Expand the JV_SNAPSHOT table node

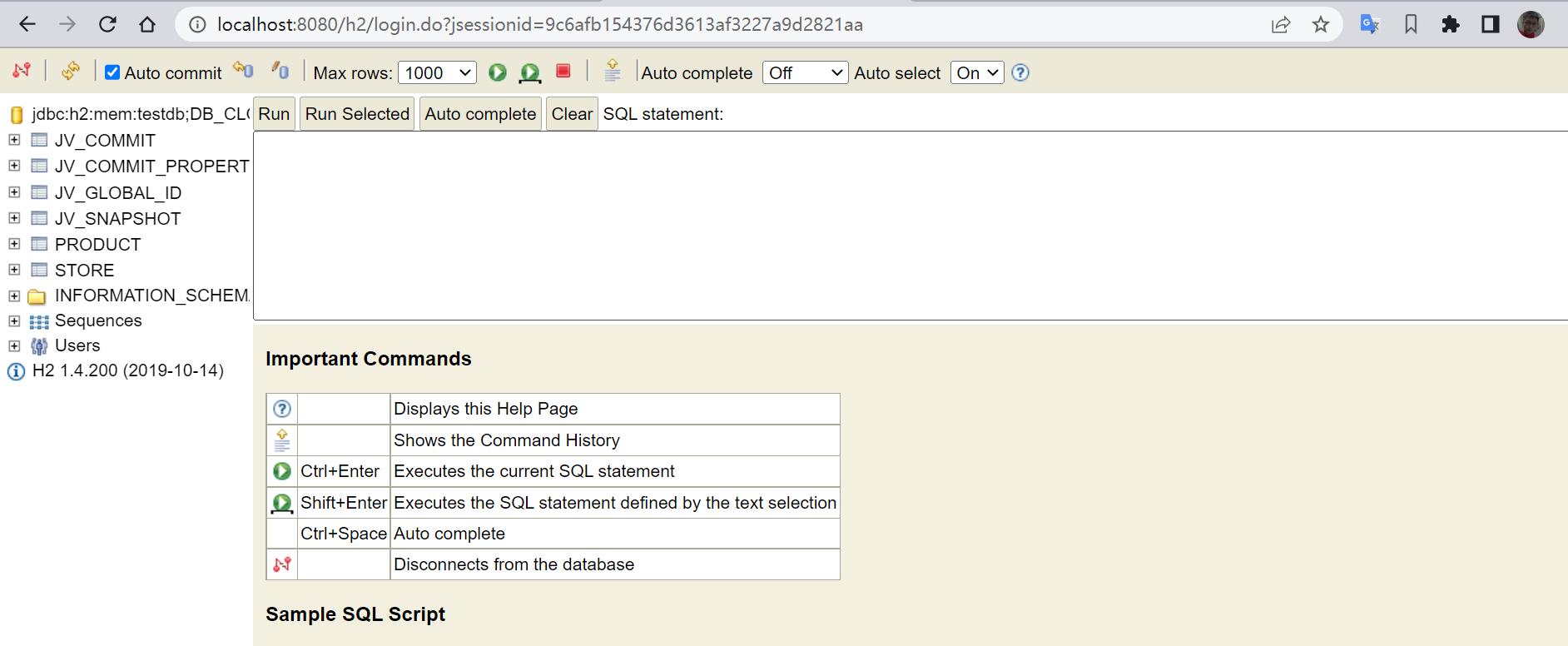tap(14, 218)
